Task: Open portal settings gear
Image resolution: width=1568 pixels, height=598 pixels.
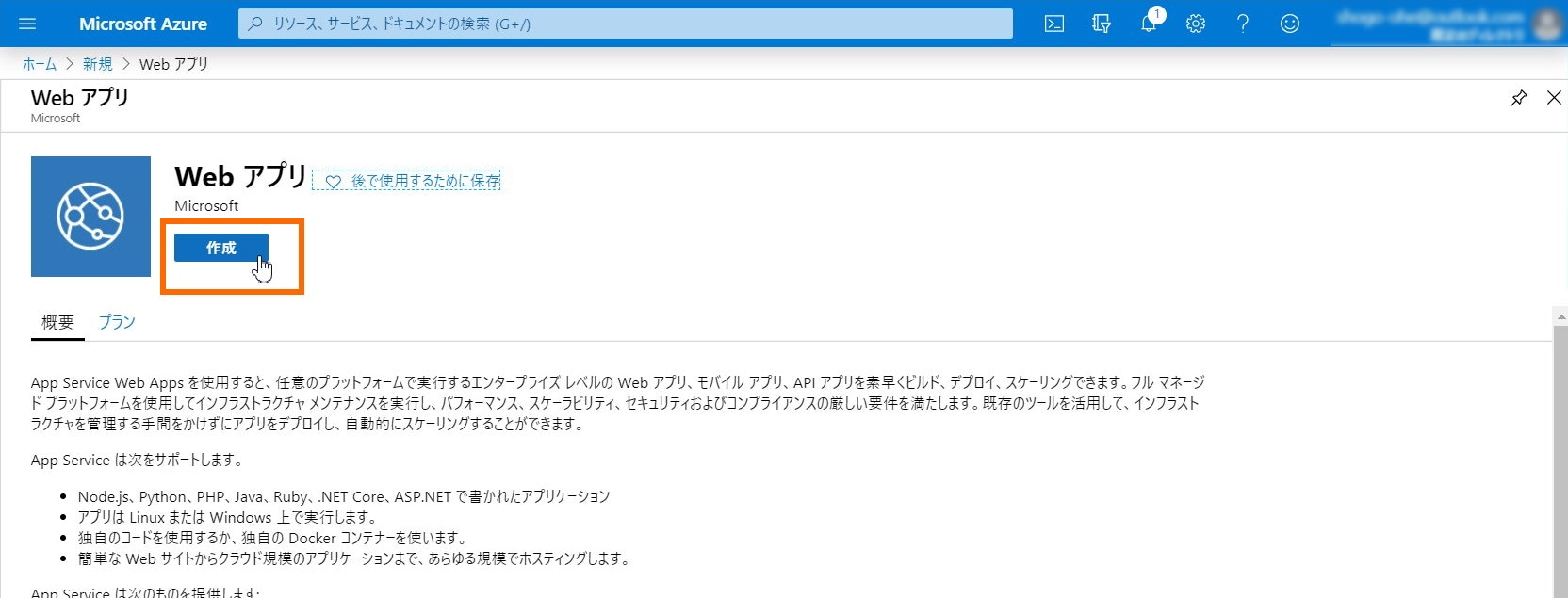Action: pos(1196,24)
